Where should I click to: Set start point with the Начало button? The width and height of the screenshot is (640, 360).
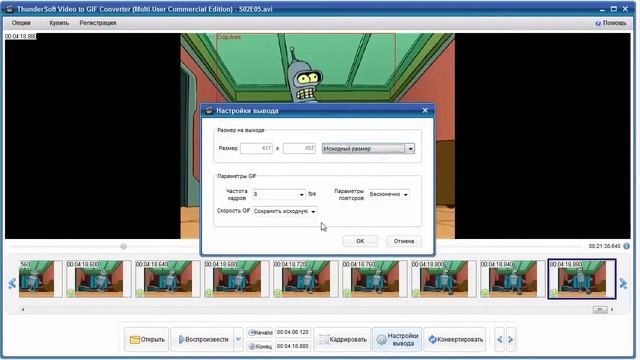click(x=260, y=333)
